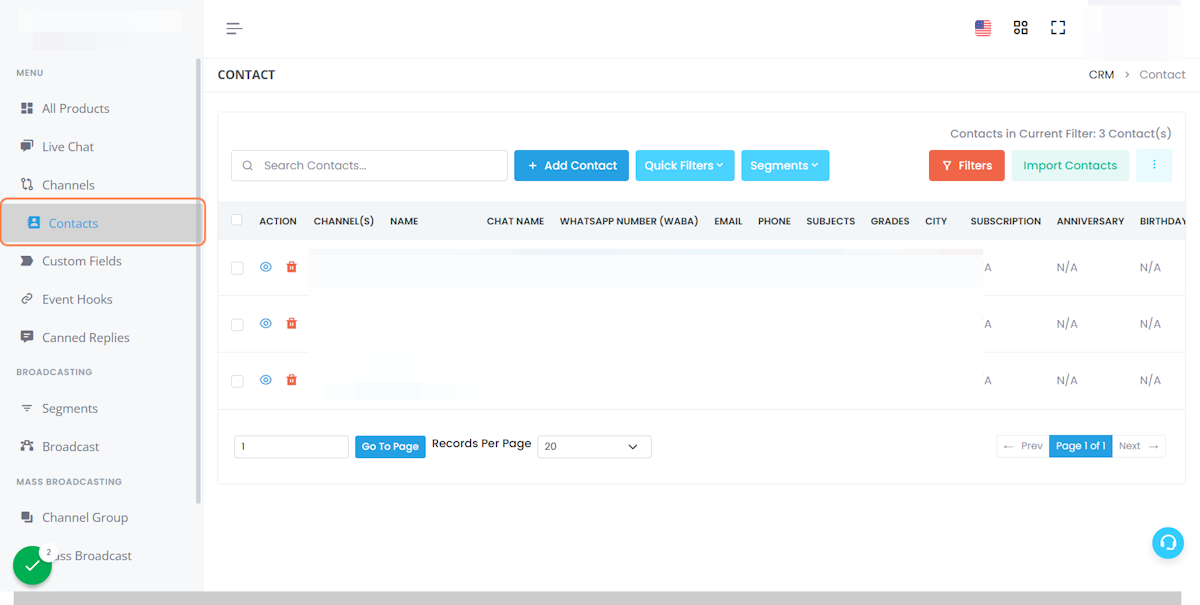
Task: Click the US flag language icon
Action: pos(983,28)
